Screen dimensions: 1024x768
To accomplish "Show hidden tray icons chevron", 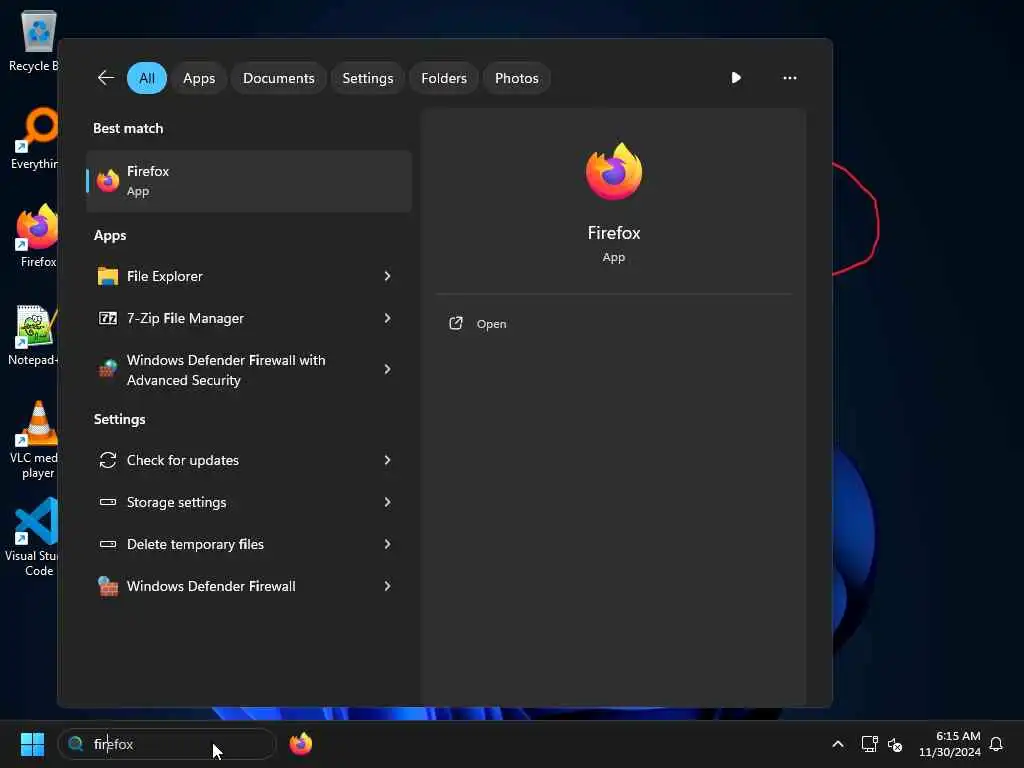I will coord(838,744).
